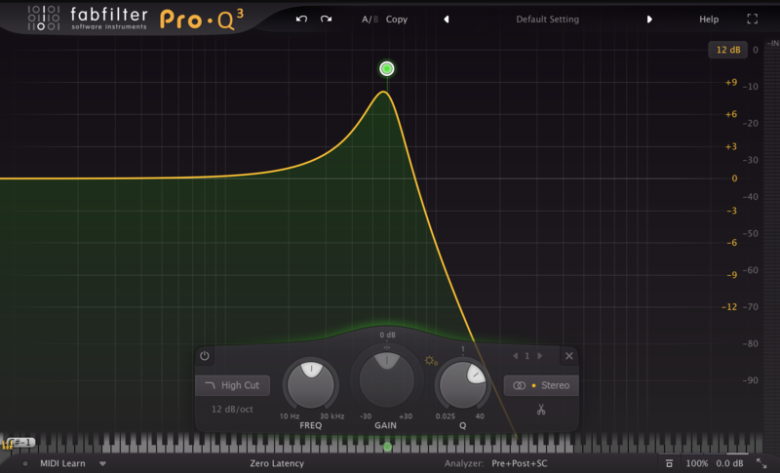Open MIDI Learn dropdown arrow
780x473 pixels.
pyautogui.click(x=102, y=464)
